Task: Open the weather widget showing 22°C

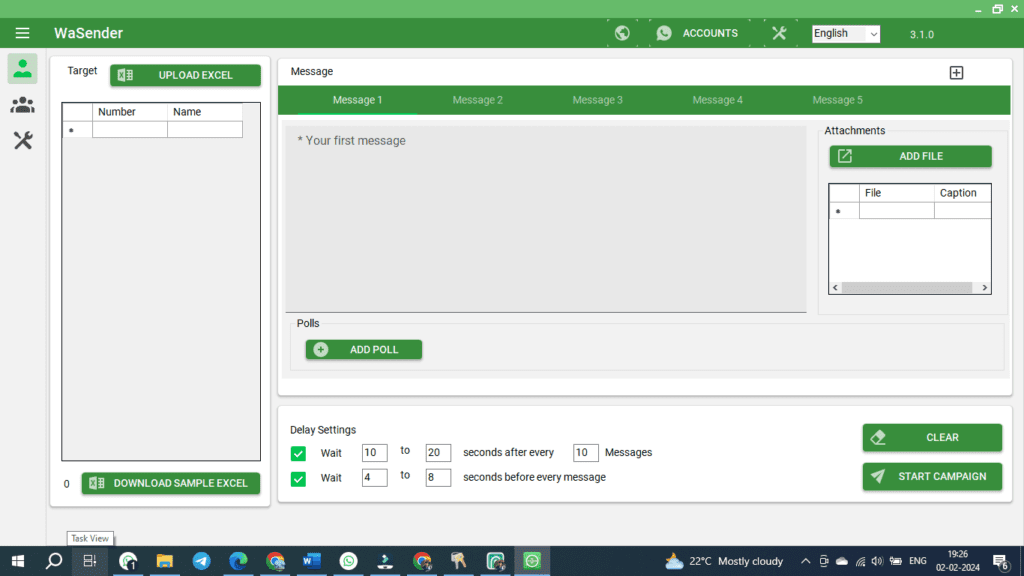Action: (x=724, y=561)
